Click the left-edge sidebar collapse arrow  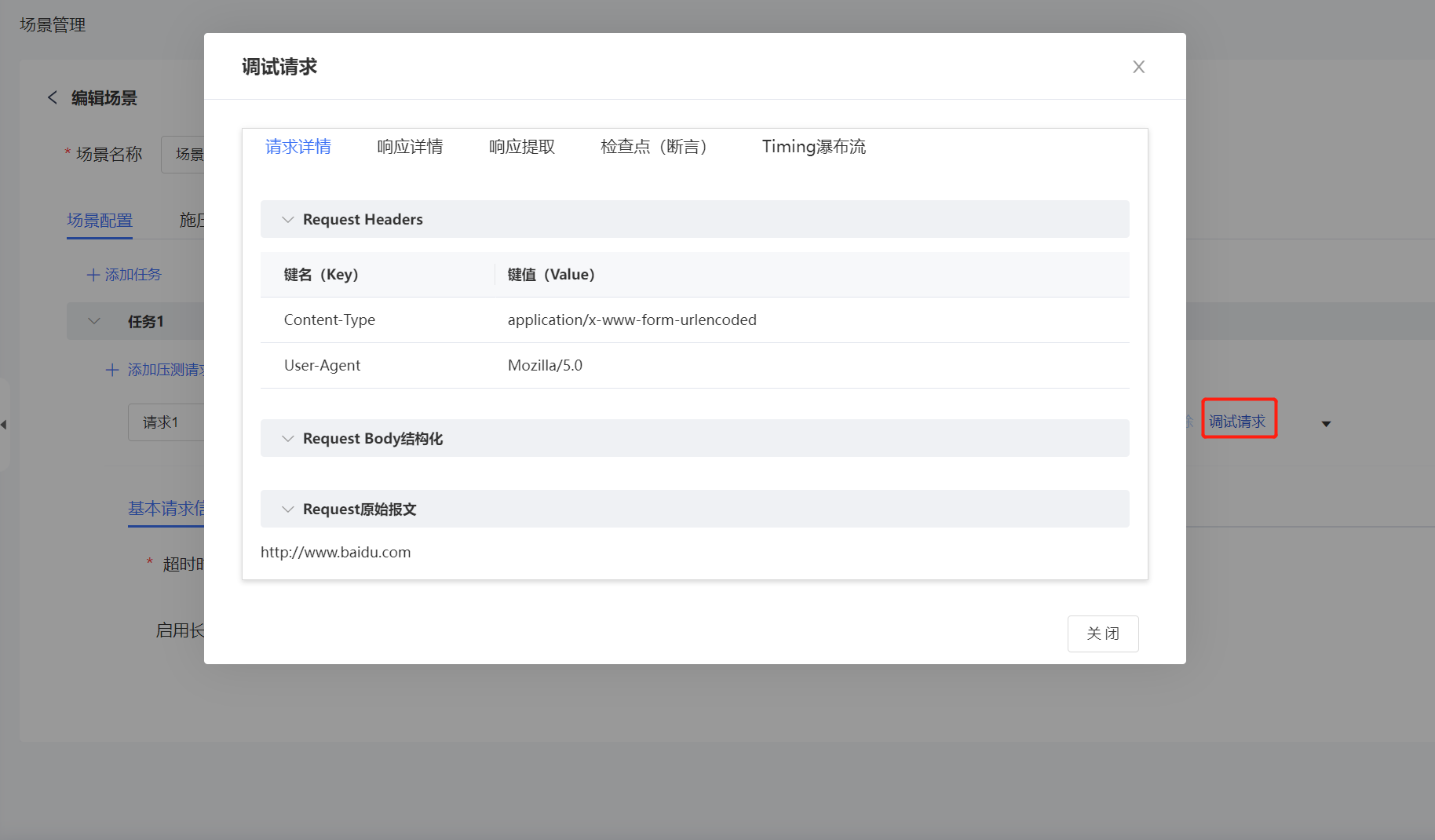(4, 425)
